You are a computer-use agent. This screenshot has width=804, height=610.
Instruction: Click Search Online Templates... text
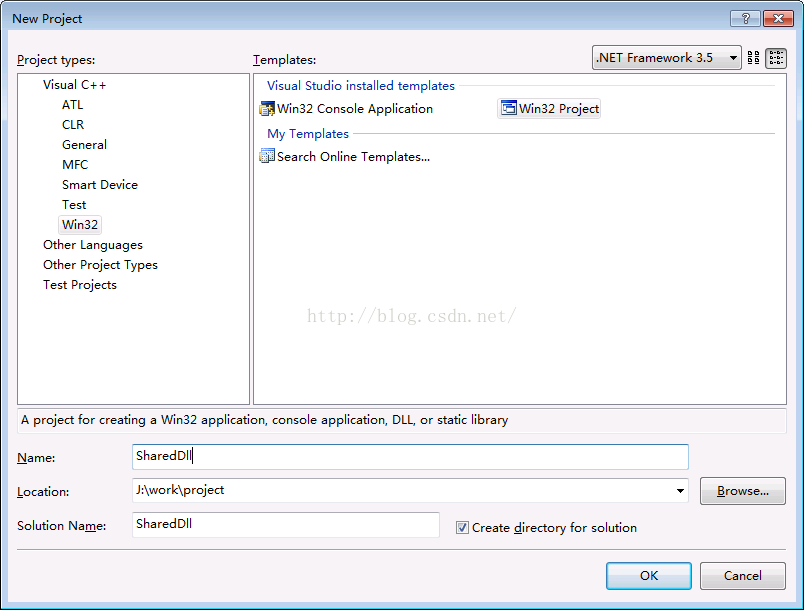click(353, 156)
